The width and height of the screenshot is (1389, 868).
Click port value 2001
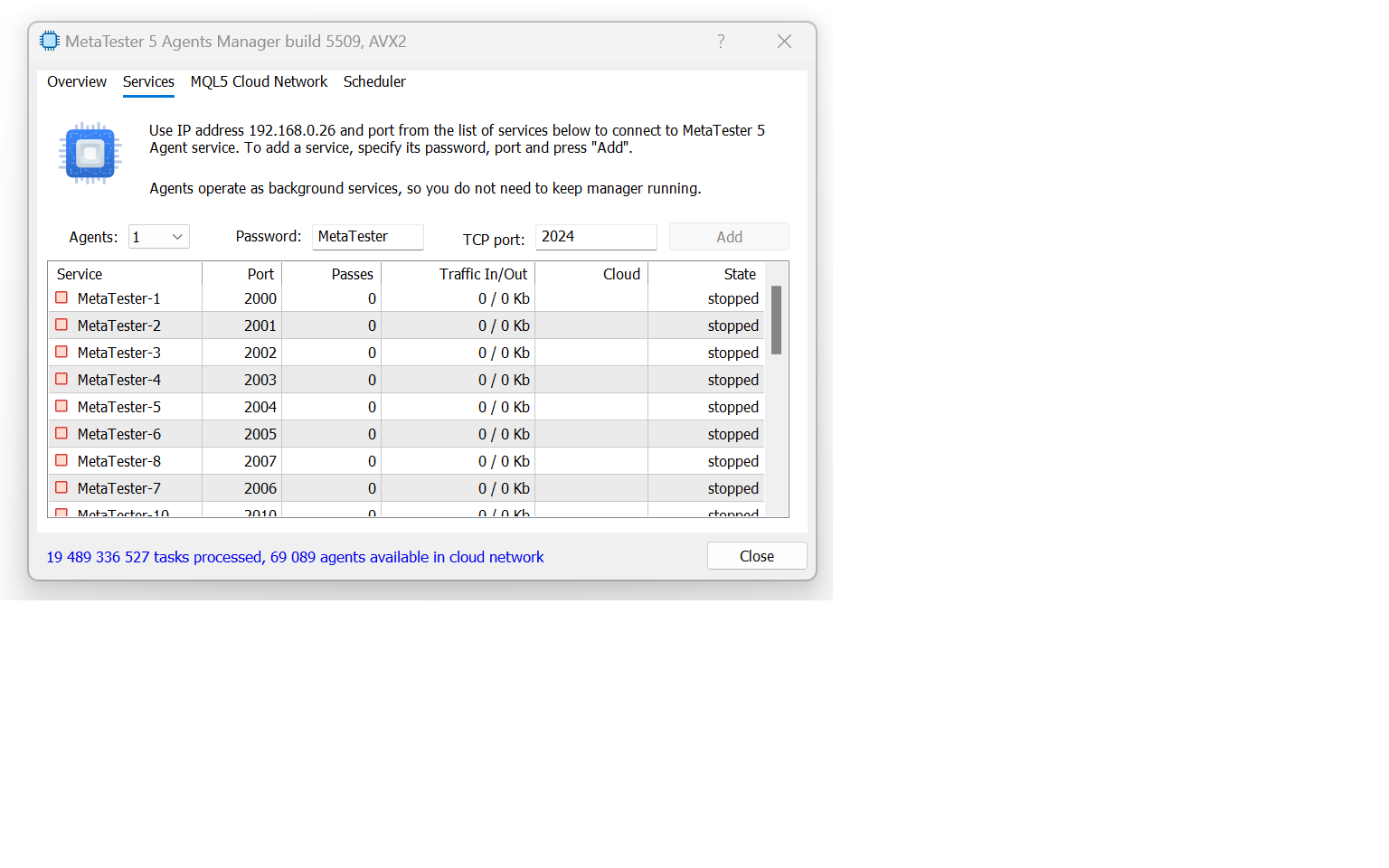point(260,325)
